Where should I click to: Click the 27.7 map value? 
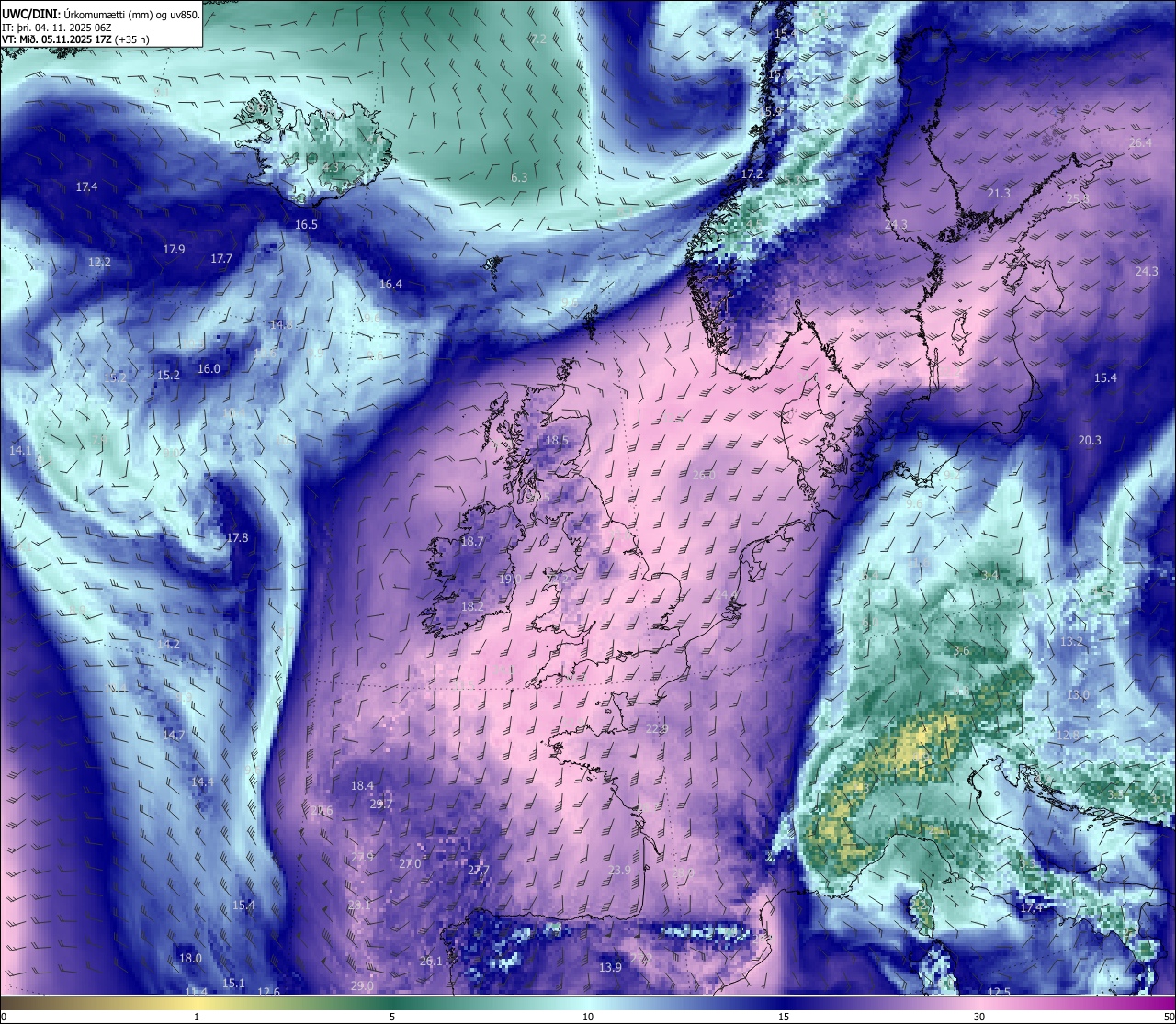(478, 870)
